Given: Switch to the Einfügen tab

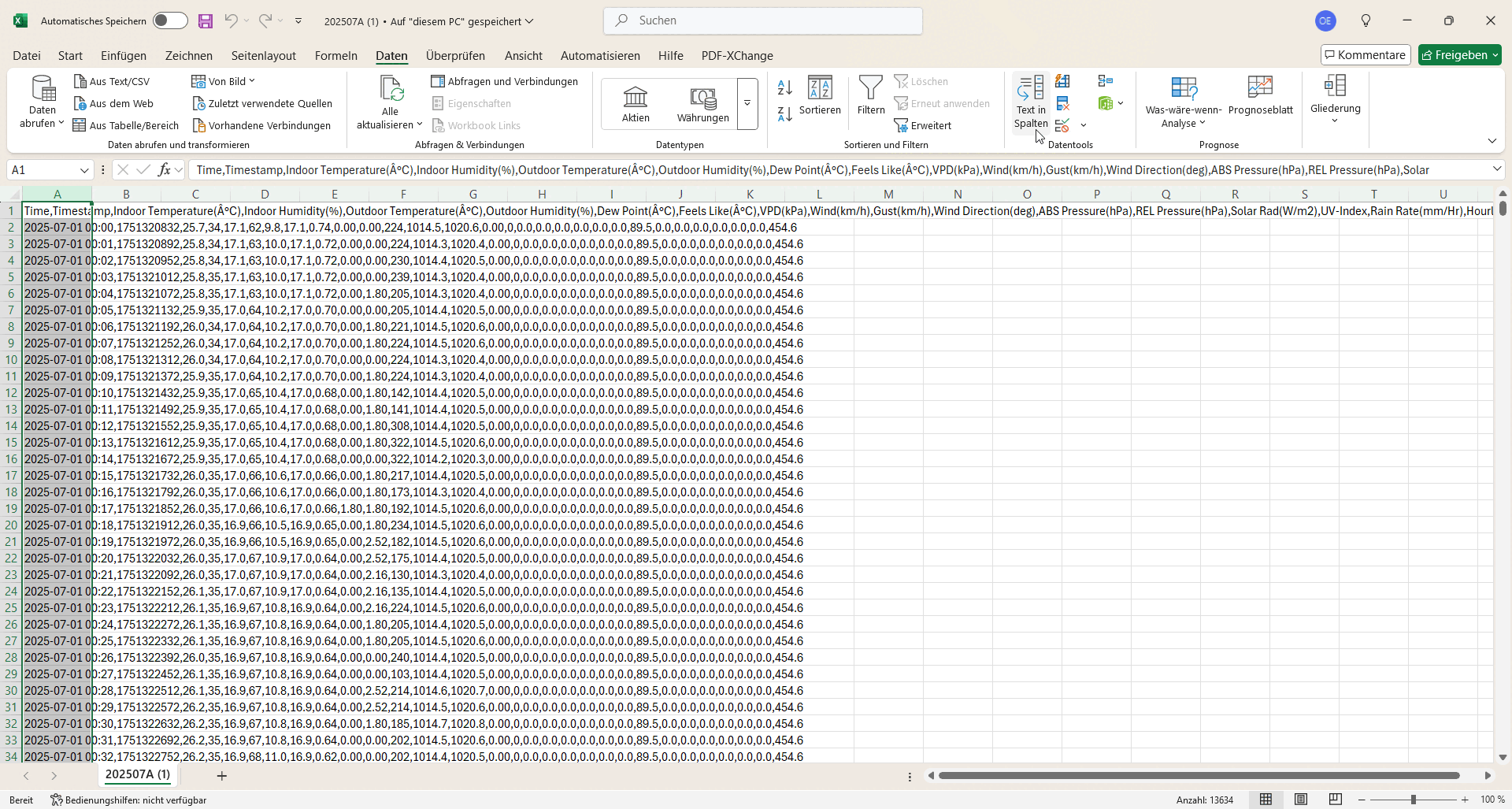Looking at the screenshot, I should click(124, 56).
